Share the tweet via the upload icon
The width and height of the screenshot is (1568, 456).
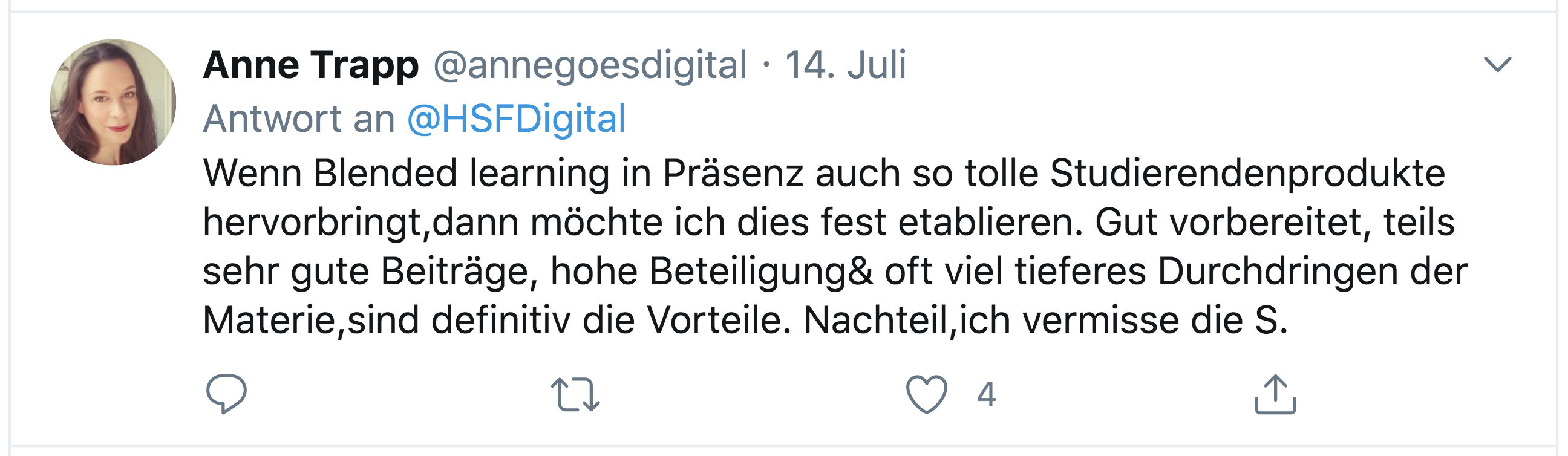(x=1275, y=394)
